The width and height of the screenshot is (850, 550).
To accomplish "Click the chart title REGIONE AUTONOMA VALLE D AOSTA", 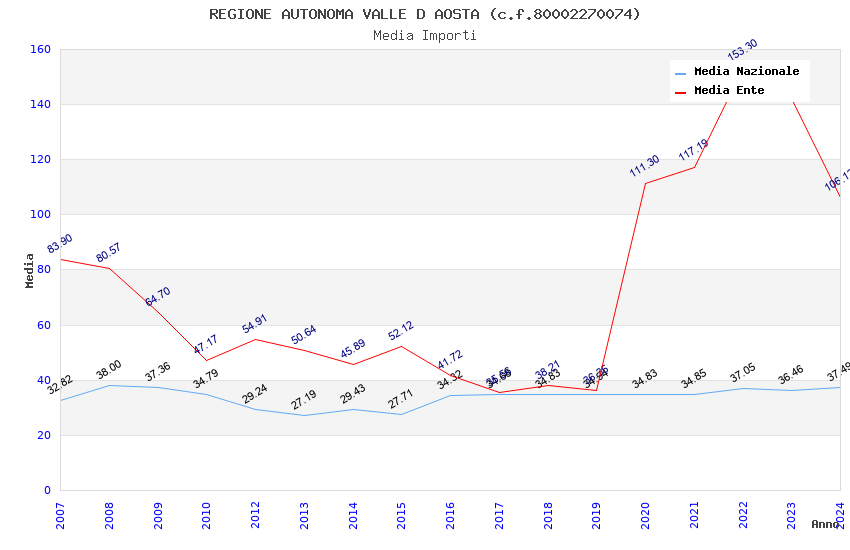I will (424, 14).
